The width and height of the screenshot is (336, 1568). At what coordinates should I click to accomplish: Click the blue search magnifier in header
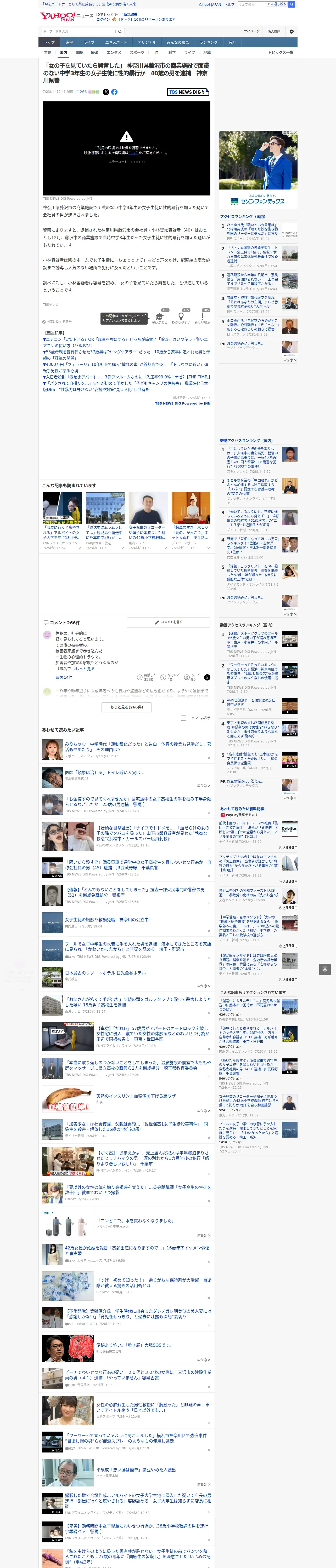[292, 4]
